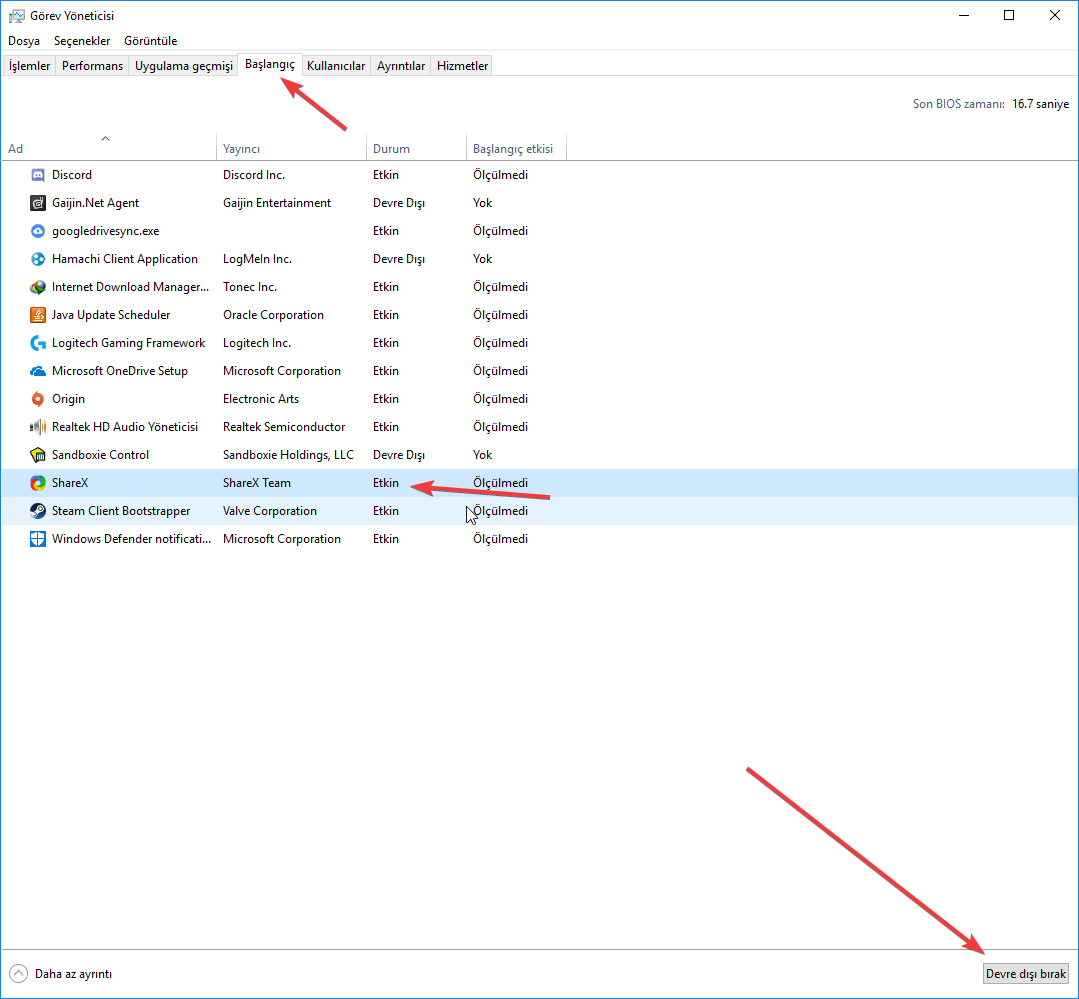Click the ShareX app icon
Image resolution: width=1079 pixels, height=999 pixels.
pyautogui.click(x=38, y=483)
